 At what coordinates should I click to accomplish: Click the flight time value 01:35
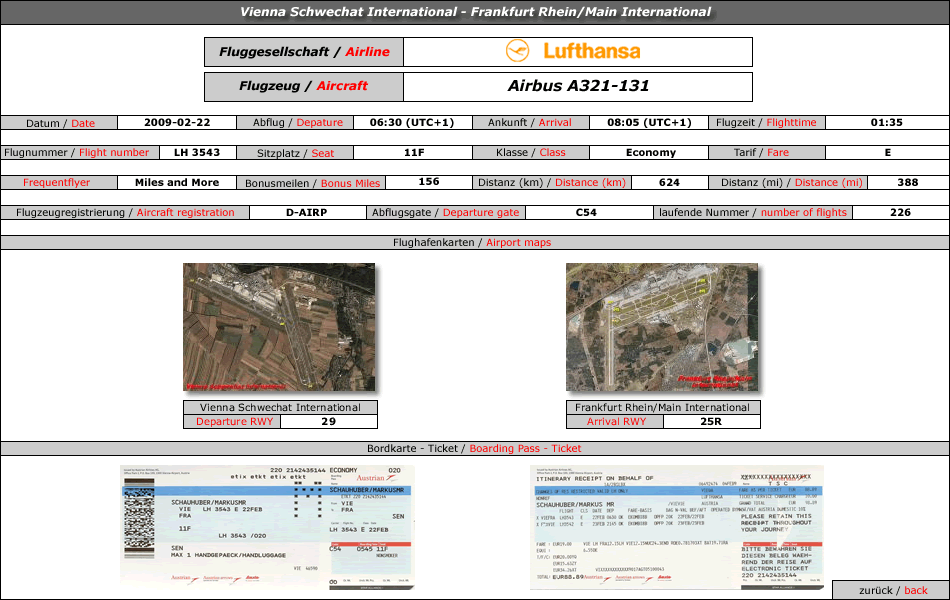887,122
